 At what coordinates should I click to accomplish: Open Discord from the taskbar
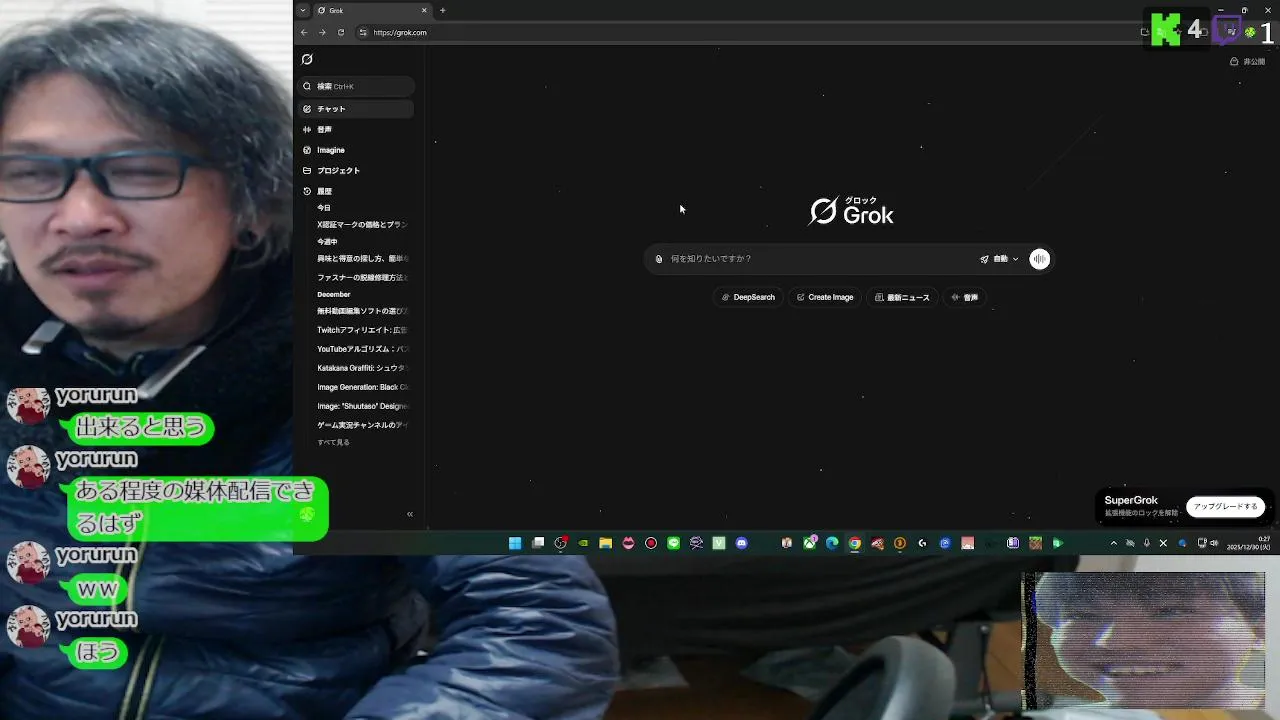[742, 543]
